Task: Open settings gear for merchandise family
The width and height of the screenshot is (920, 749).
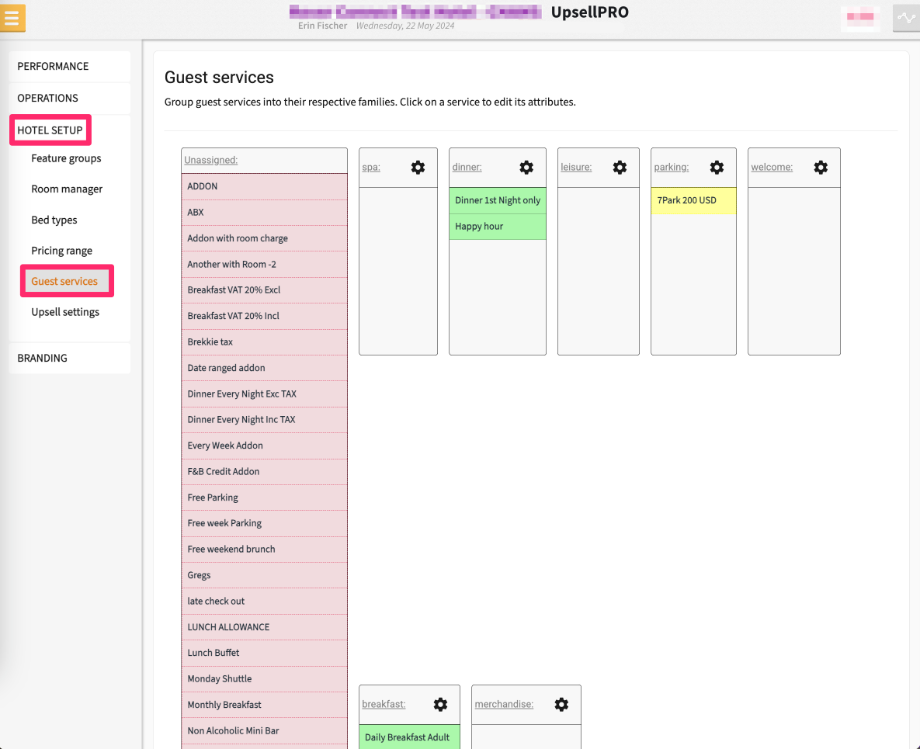Action: coord(561,704)
